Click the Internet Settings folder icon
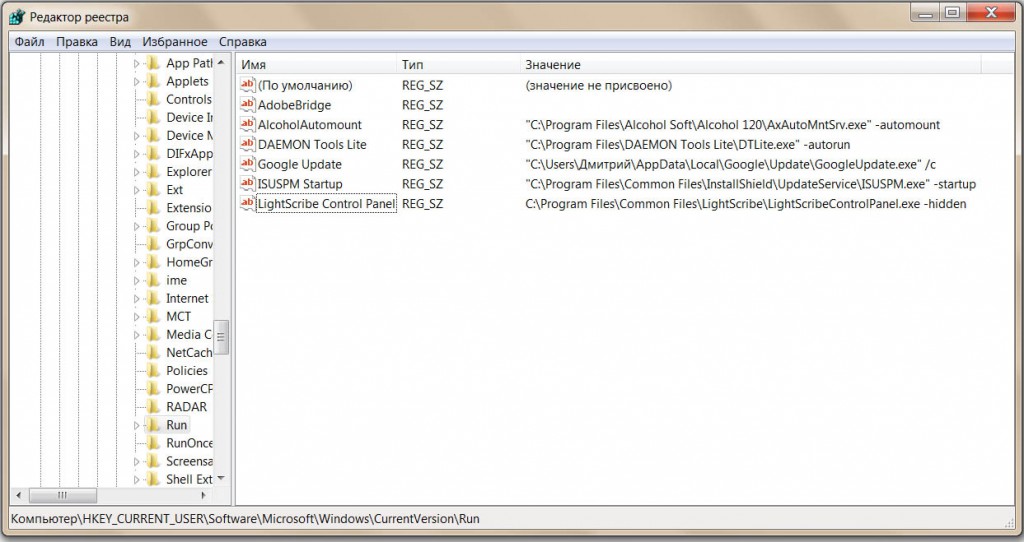Screen dimensions: 1024x542 pyautogui.click(x=153, y=298)
